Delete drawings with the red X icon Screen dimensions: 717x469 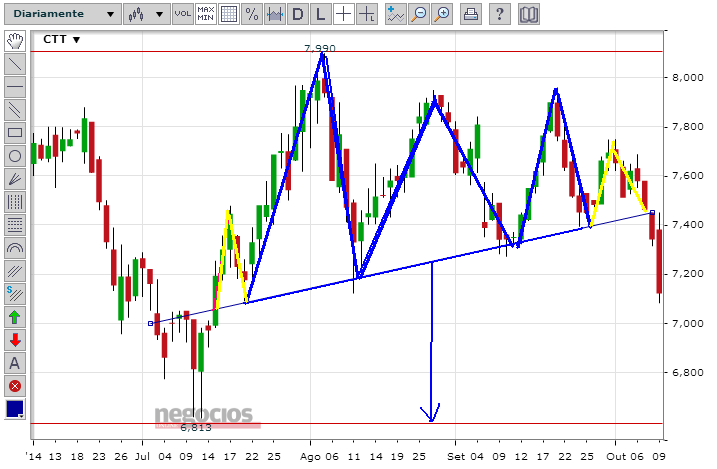[x=15, y=386]
